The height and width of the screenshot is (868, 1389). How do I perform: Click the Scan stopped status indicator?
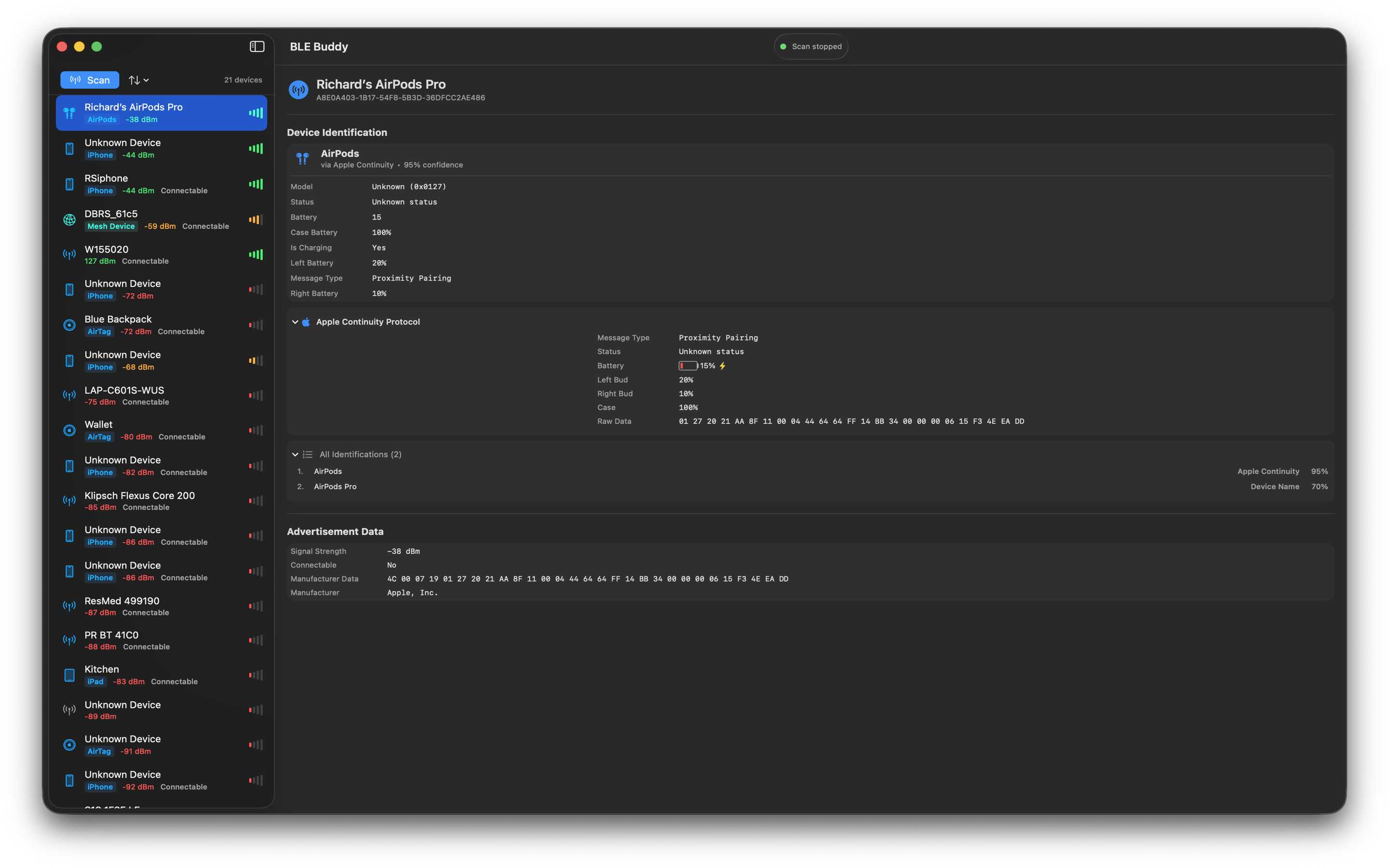pos(810,46)
